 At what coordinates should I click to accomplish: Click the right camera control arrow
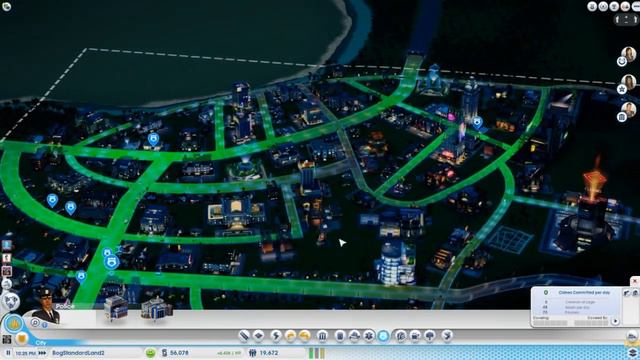pos(635,19)
